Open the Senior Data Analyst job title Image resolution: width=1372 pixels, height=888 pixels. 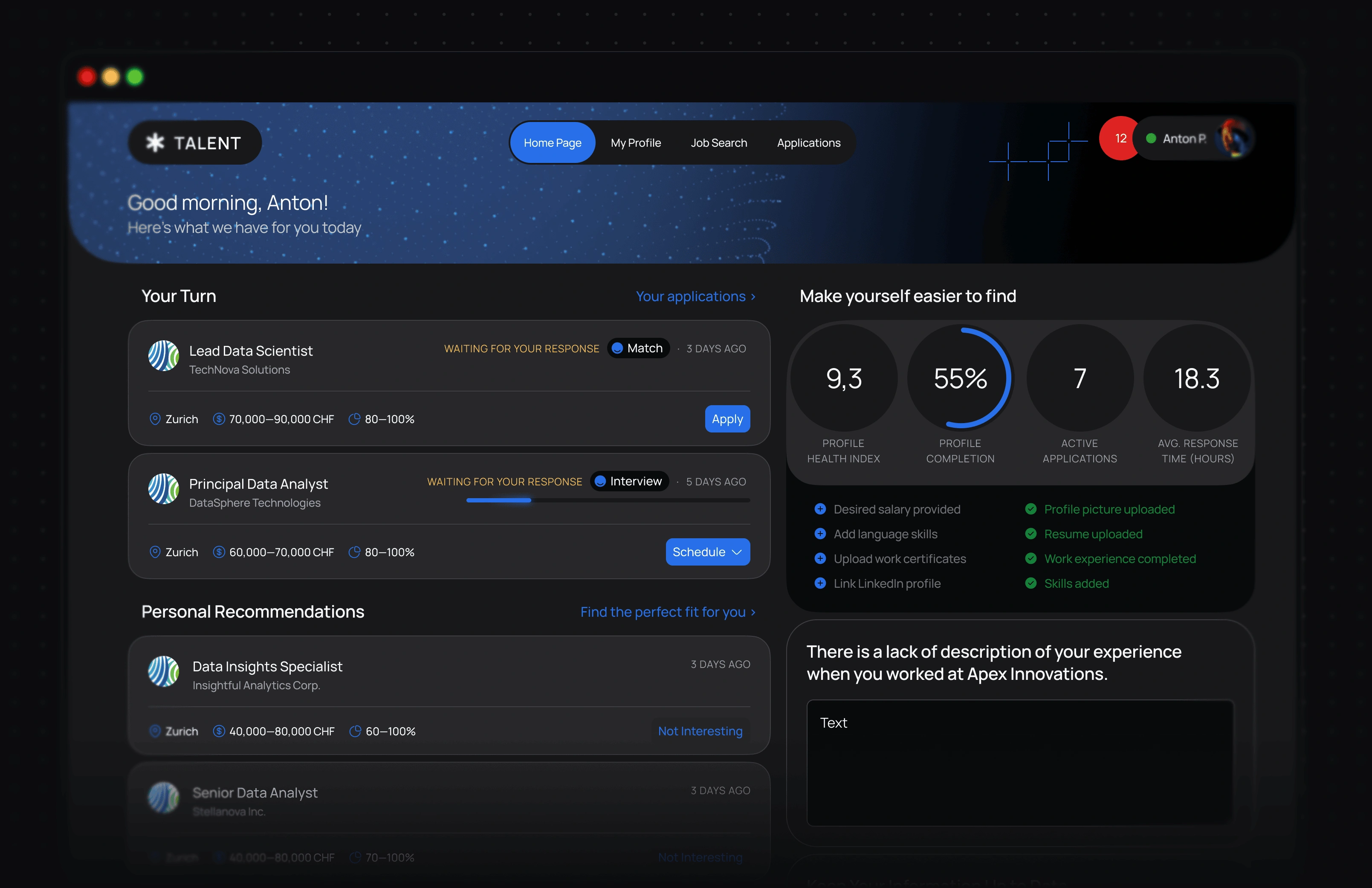255,792
